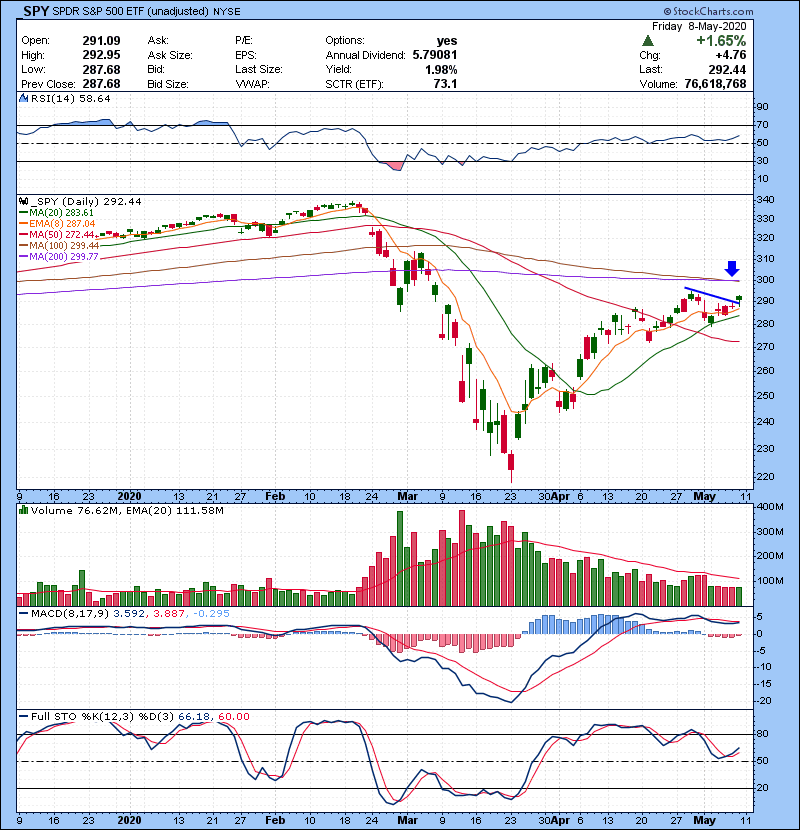Click the _SPY (Daily) 292.44 chart label
The height and width of the screenshot is (830, 800).
click(x=86, y=201)
